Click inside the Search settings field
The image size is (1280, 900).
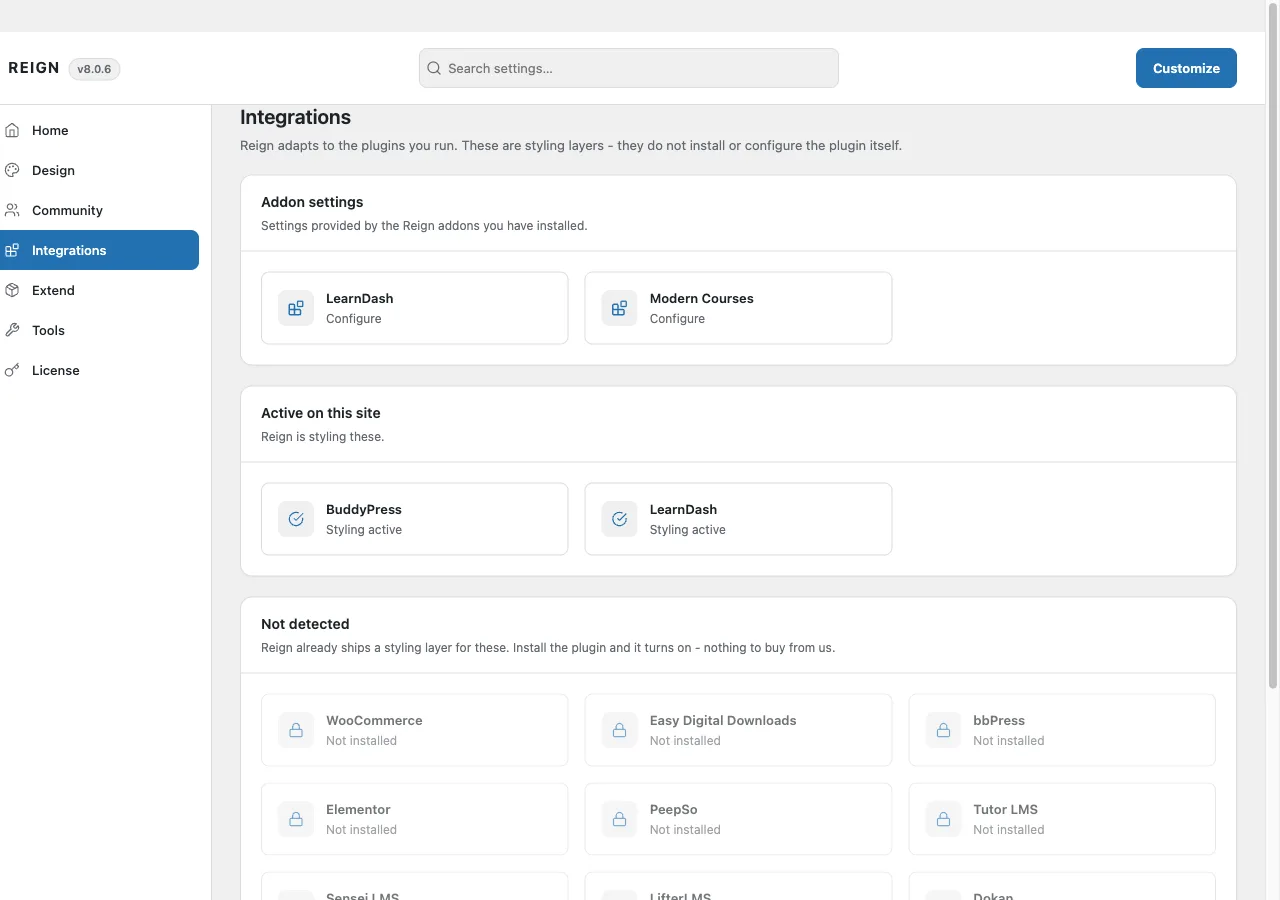629,68
